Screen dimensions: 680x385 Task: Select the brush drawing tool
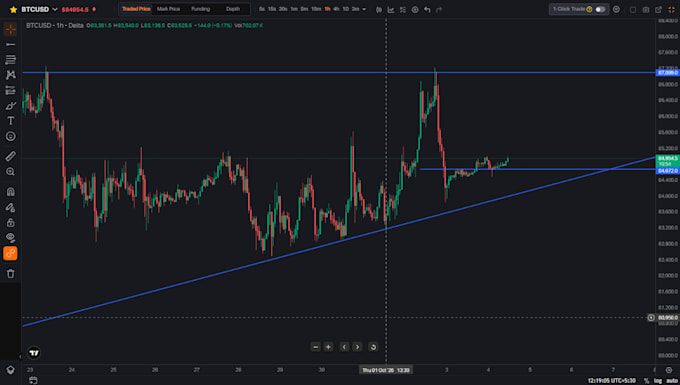(x=10, y=106)
